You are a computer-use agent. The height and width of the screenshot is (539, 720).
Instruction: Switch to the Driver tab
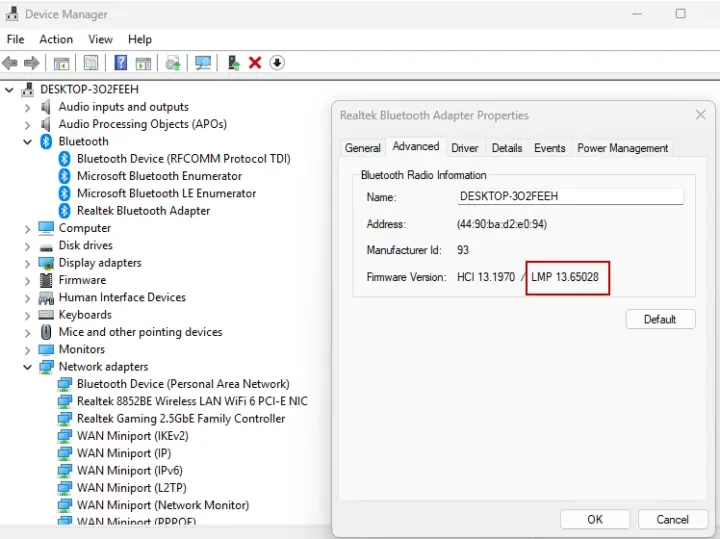[465, 148]
